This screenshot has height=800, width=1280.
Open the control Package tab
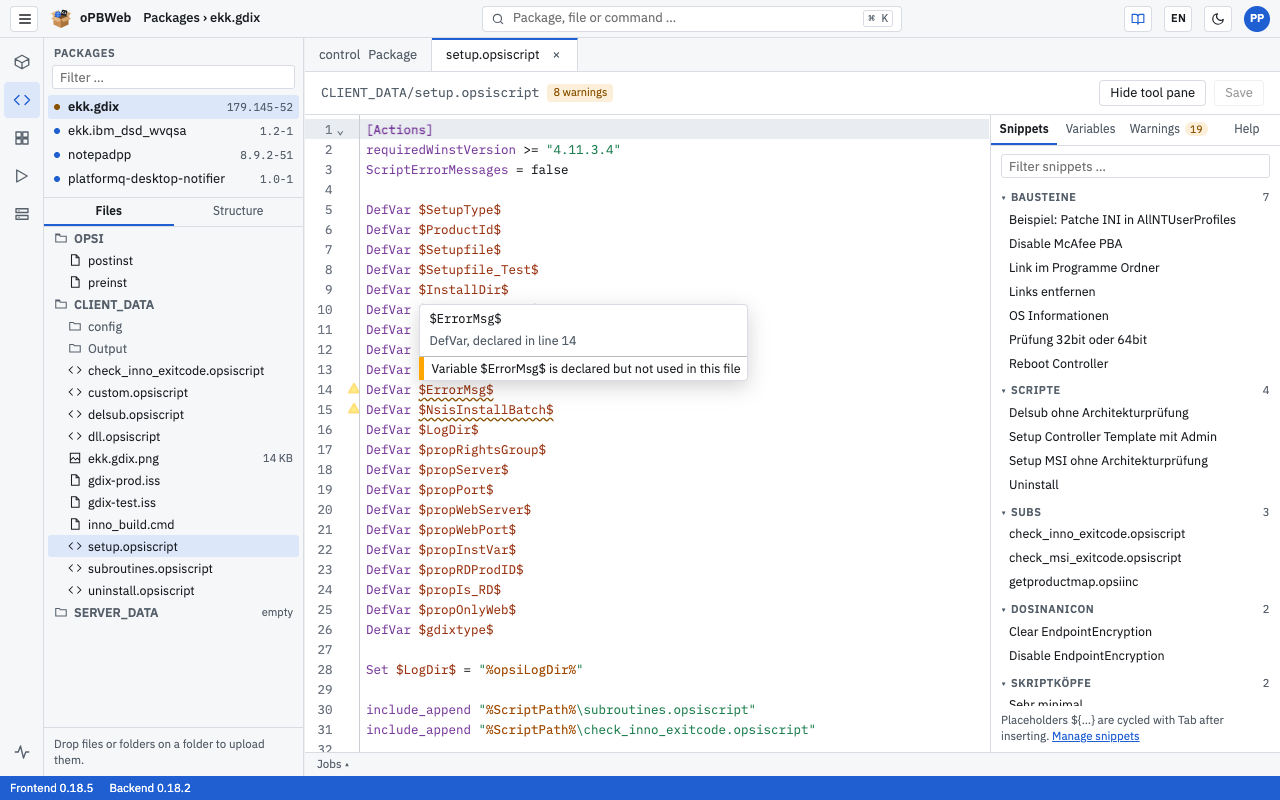click(x=368, y=55)
